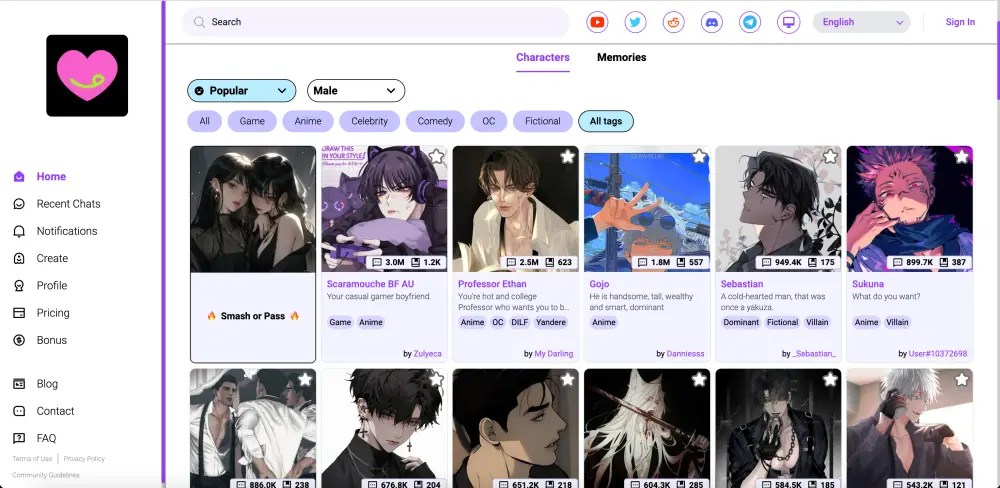Viewport: 1000px width, 488px height.
Task: Select the Anime tag filter
Action: pos(308,121)
